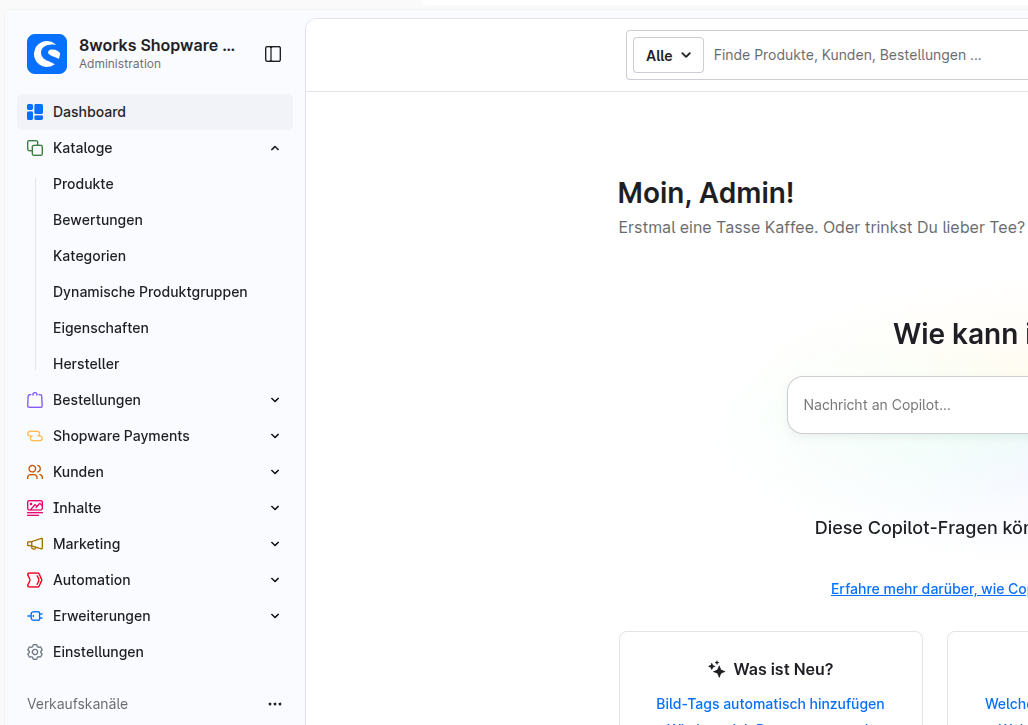Click the Administration subtitle text
The width and height of the screenshot is (1028, 725).
point(120,64)
